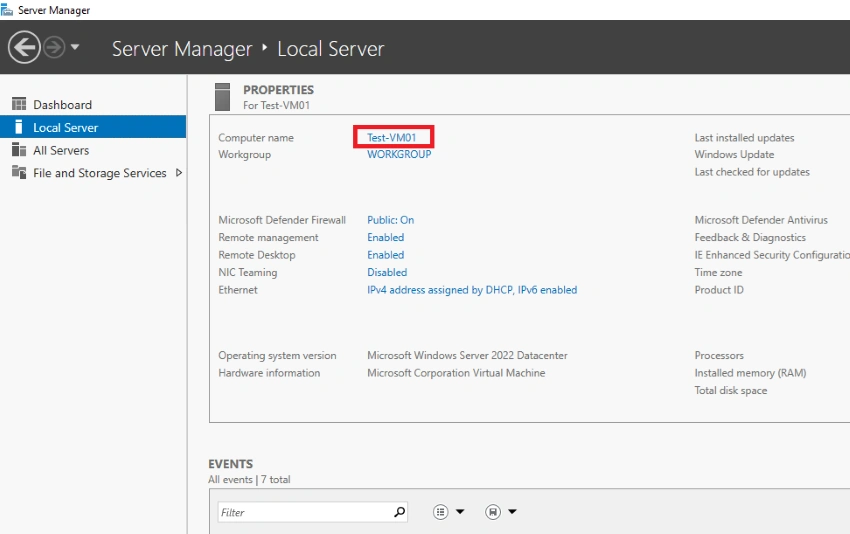The image size is (850, 534).
Task: Click the Installed memory (RAM) label
Action: pos(750,372)
